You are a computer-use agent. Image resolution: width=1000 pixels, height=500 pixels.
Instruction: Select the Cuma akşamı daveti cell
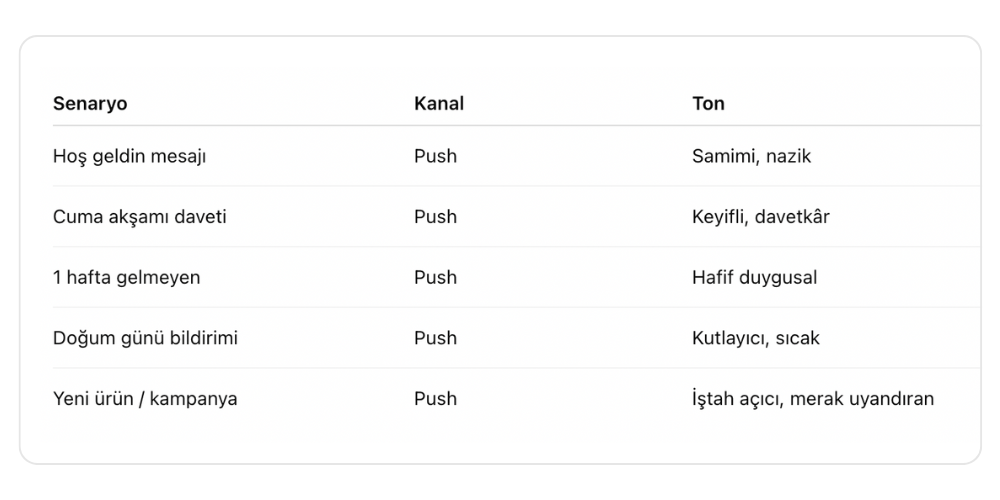pos(140,217)
